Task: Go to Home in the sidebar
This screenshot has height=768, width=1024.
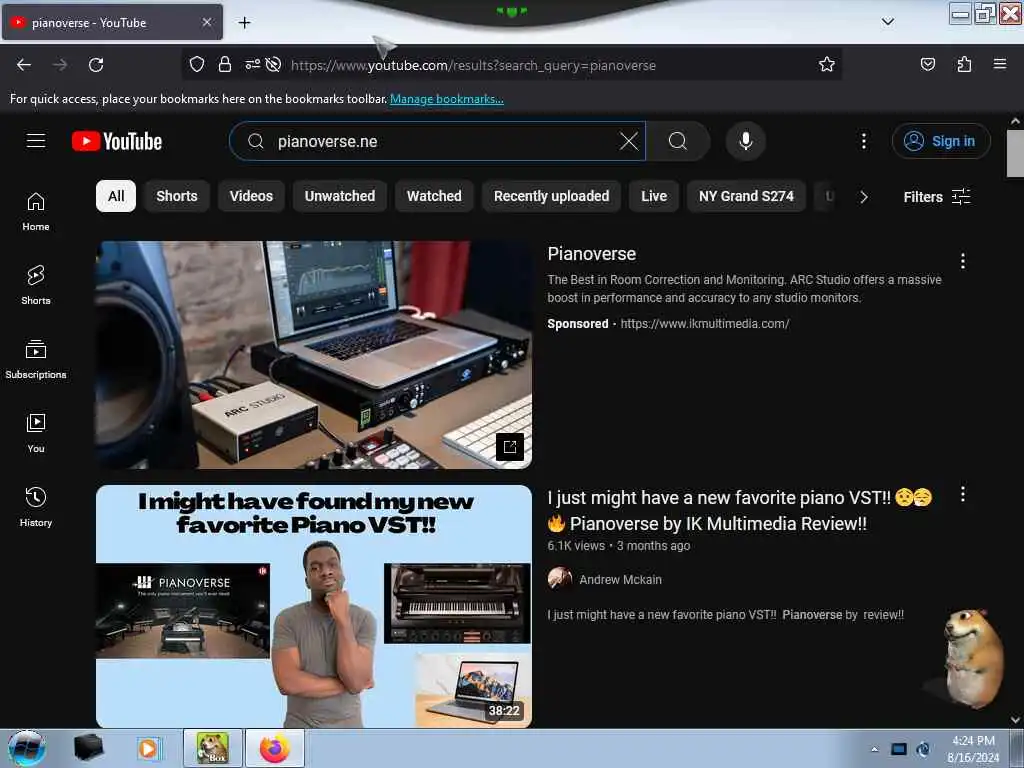Action: point(36,212)
